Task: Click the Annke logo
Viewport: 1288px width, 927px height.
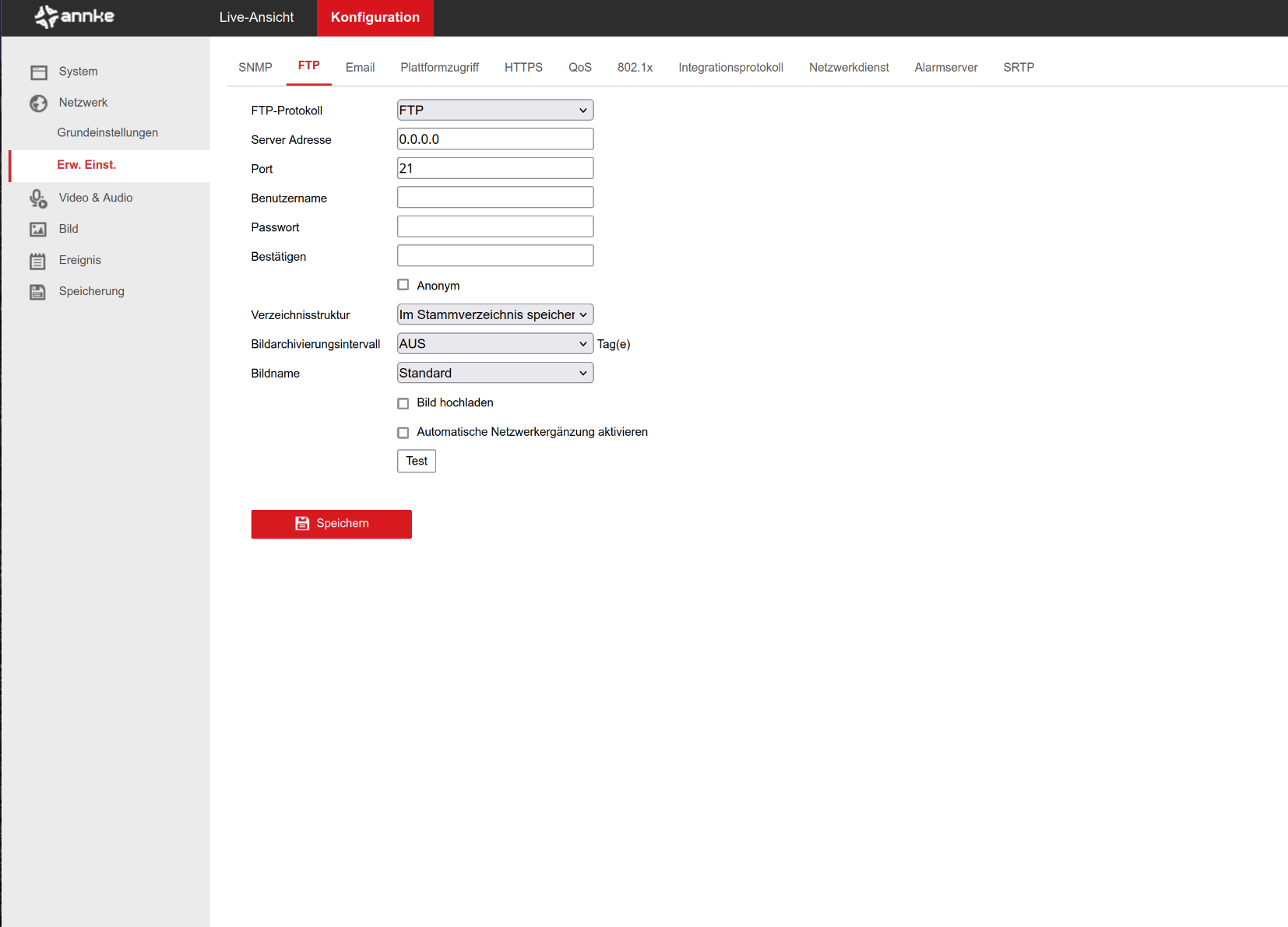Action: [75, 16]
